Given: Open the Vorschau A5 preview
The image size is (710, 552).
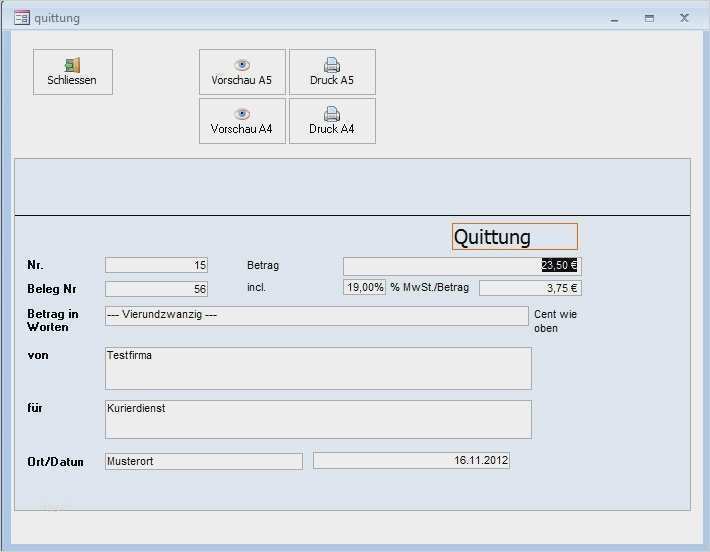Looking at the screenshot, I should [242, 72].
